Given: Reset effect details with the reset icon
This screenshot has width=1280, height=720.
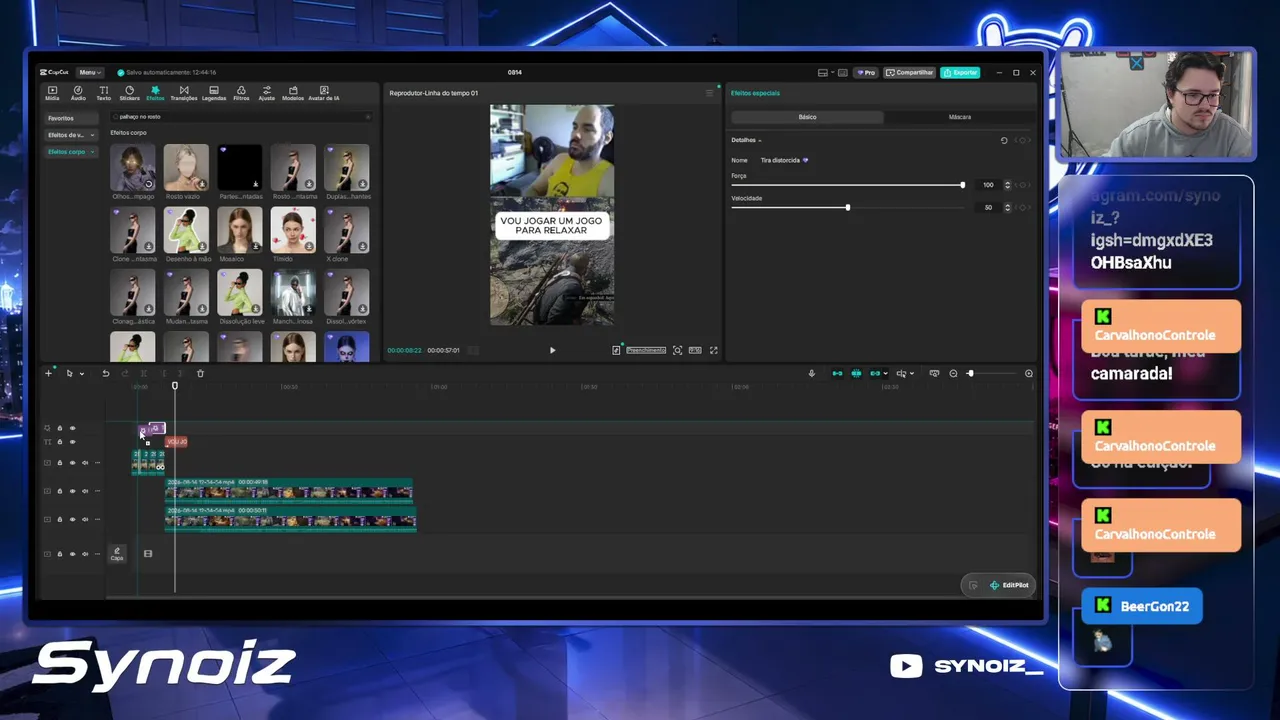Looking at the screenshot, I should (x=1004, y=140).
